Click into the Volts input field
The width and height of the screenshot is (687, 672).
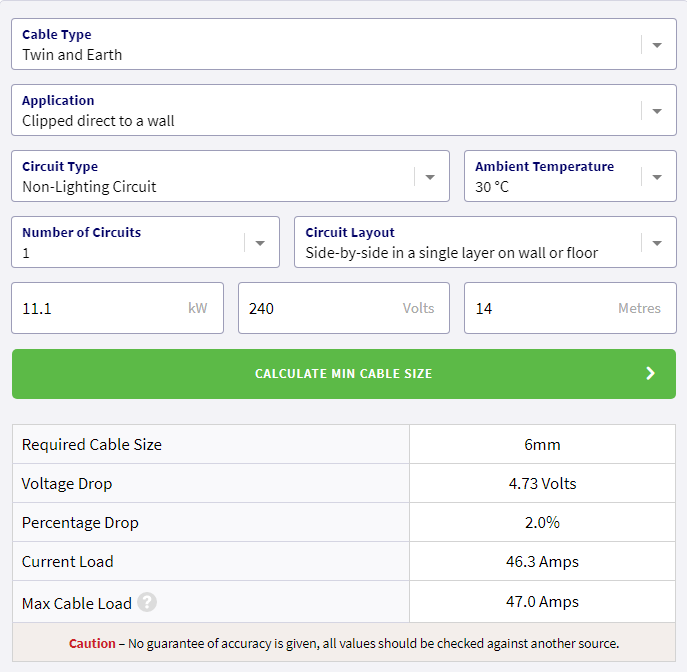point(320,308)
